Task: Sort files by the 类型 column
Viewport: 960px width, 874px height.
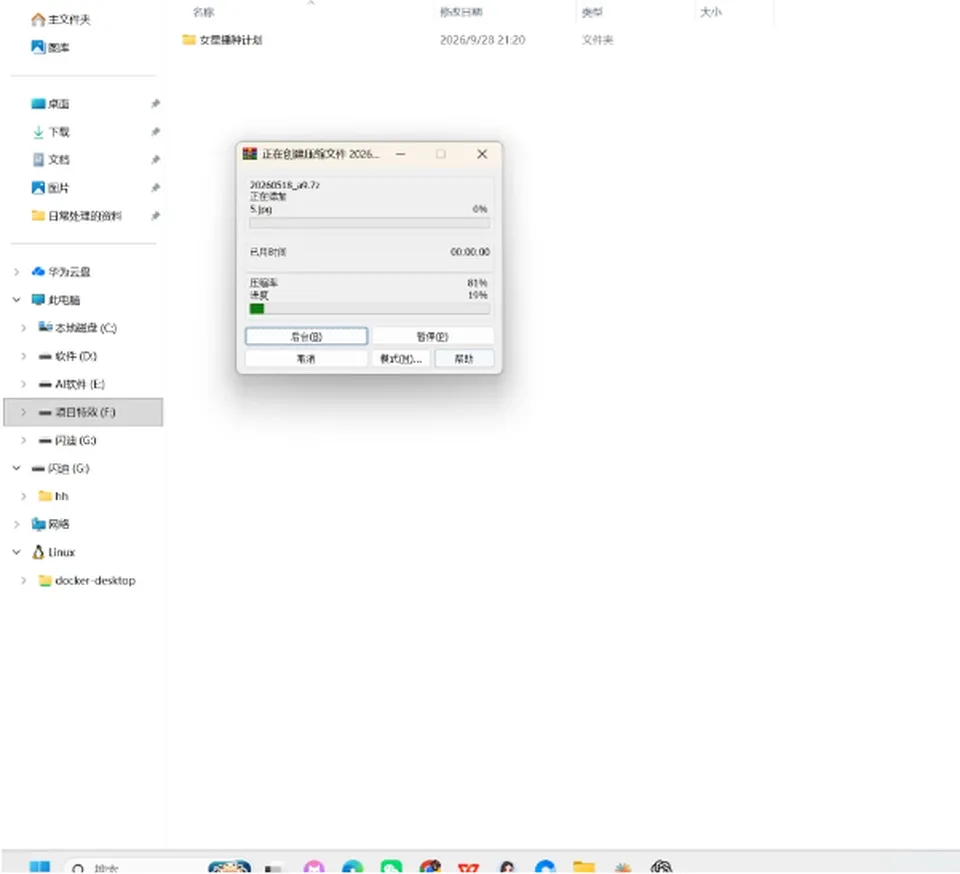Action: click(x=592, y=12)
